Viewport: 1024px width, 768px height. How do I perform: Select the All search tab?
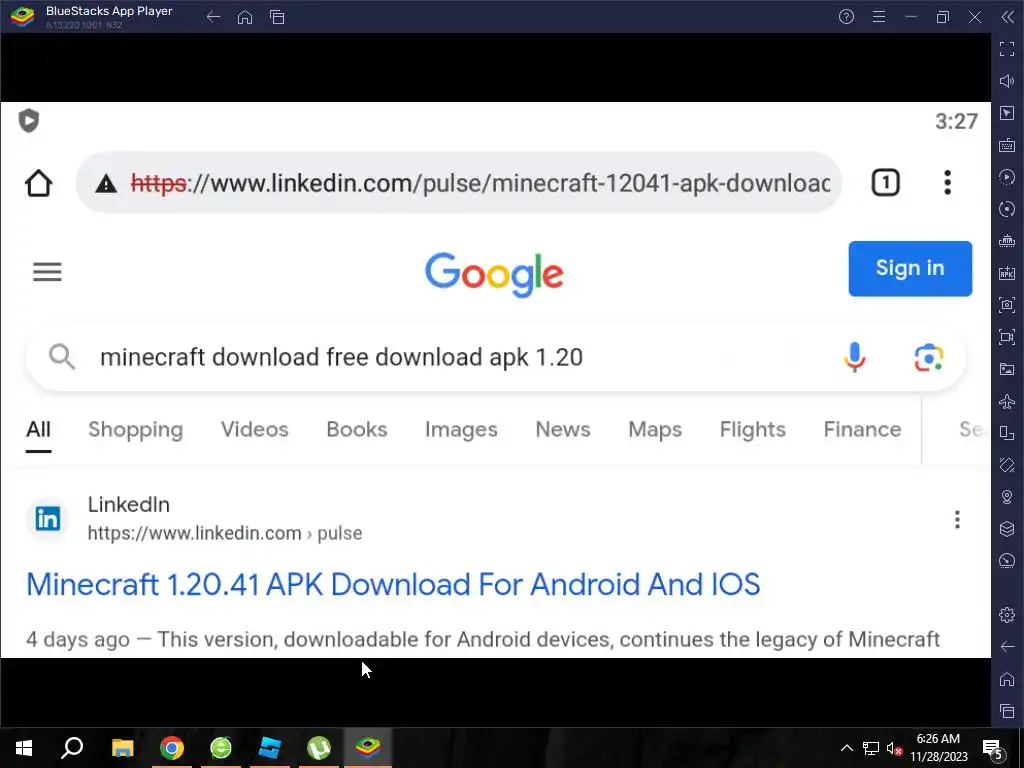[38, 430]
